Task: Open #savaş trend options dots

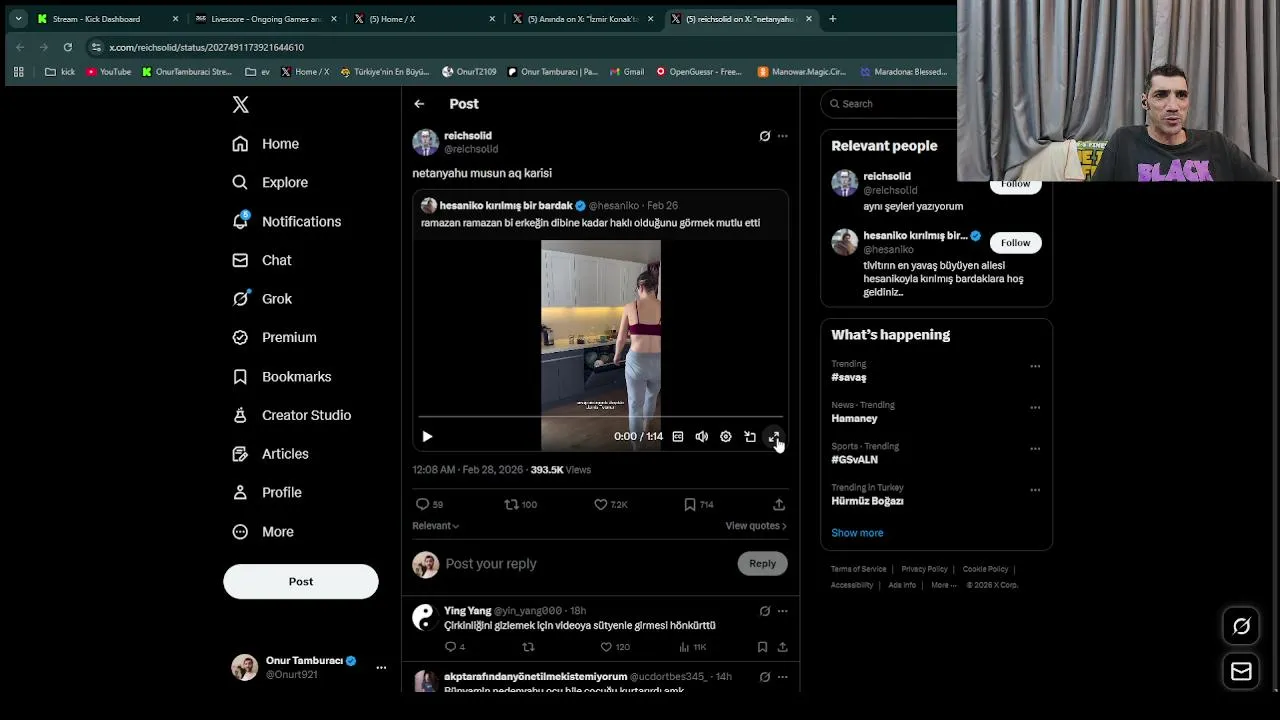Action: click(1035, 366)
